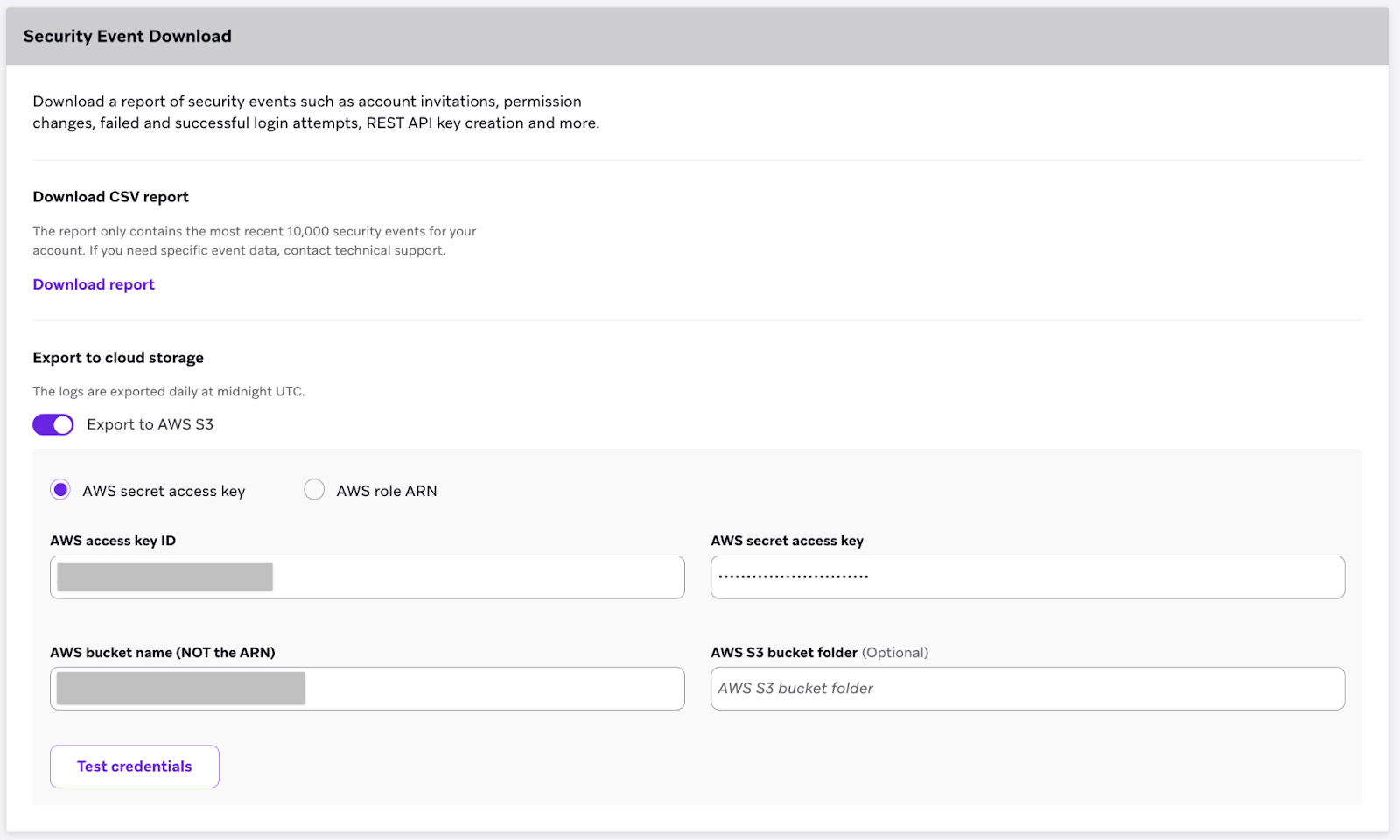
Task: Click the Download report link
Action: [x=93, y=283]
